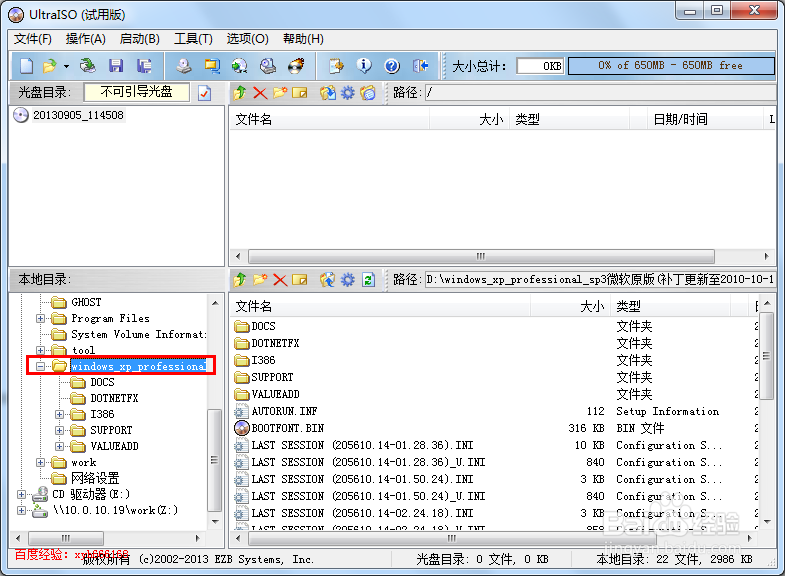Screen dimensions: 785x576
Task: Click the Convert image disc icon
Action: [x=240, y=66]
